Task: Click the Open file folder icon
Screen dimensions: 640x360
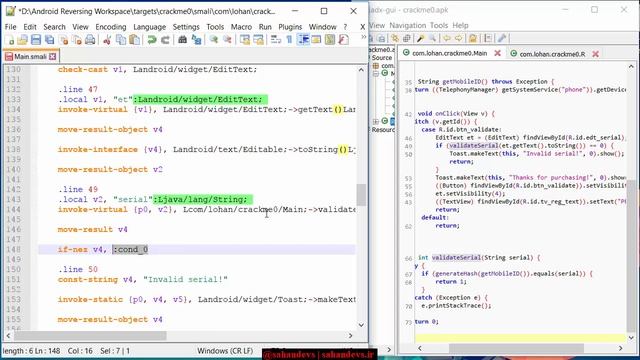Action: coord(22,40)
